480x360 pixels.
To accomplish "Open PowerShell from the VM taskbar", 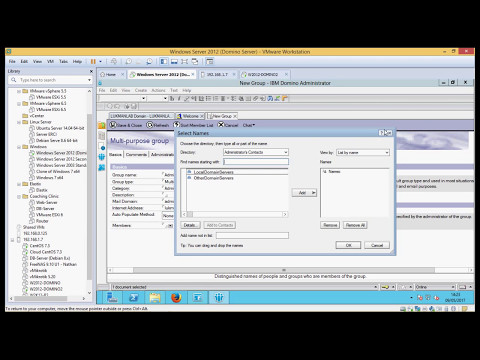I will click(133, 297).
